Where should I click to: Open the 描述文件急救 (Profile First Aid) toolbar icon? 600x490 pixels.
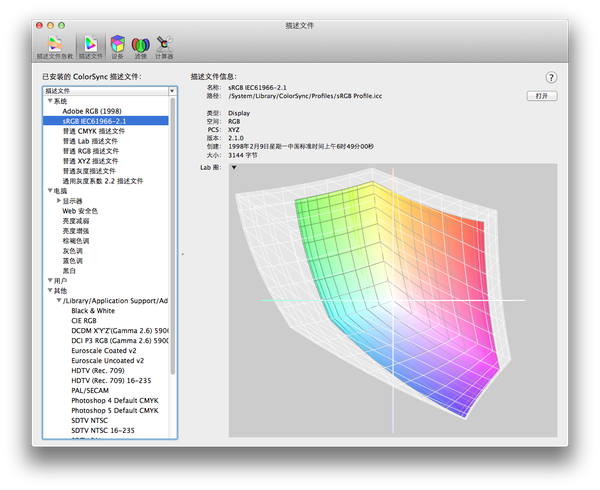click(x=56, y=43)
